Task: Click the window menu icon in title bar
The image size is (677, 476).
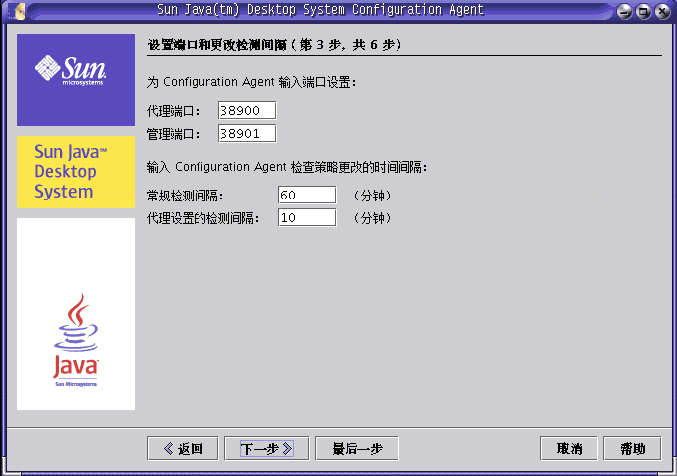Action: (19, 11)
